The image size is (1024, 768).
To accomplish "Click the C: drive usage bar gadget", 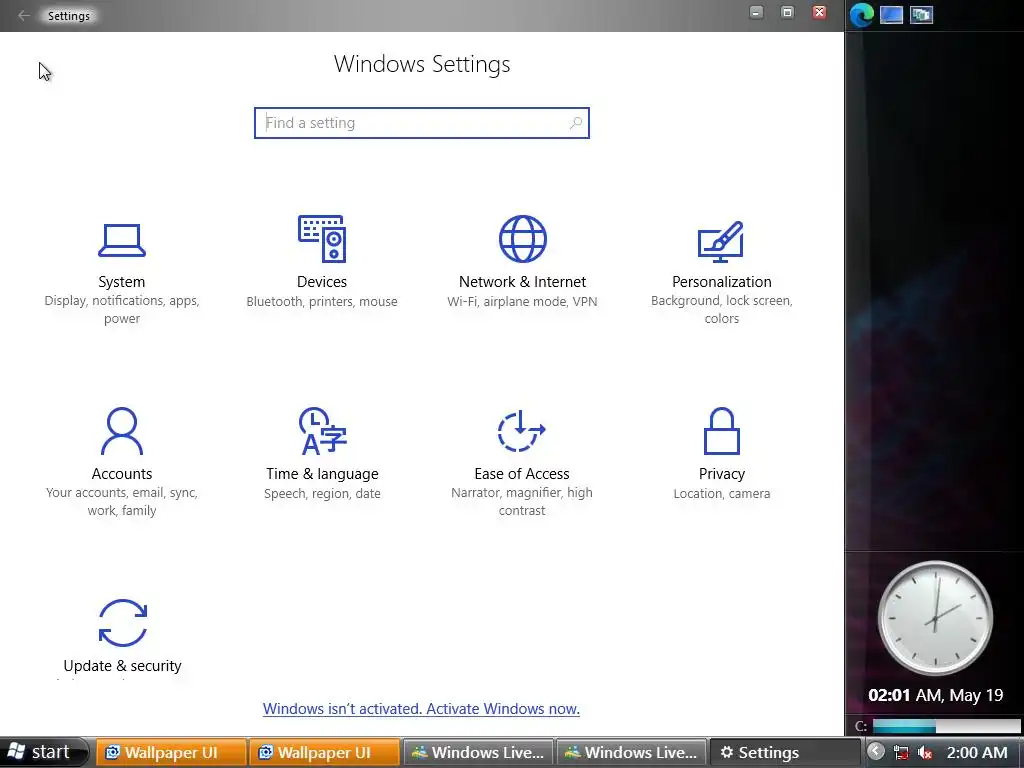I will tap(946, 726).
